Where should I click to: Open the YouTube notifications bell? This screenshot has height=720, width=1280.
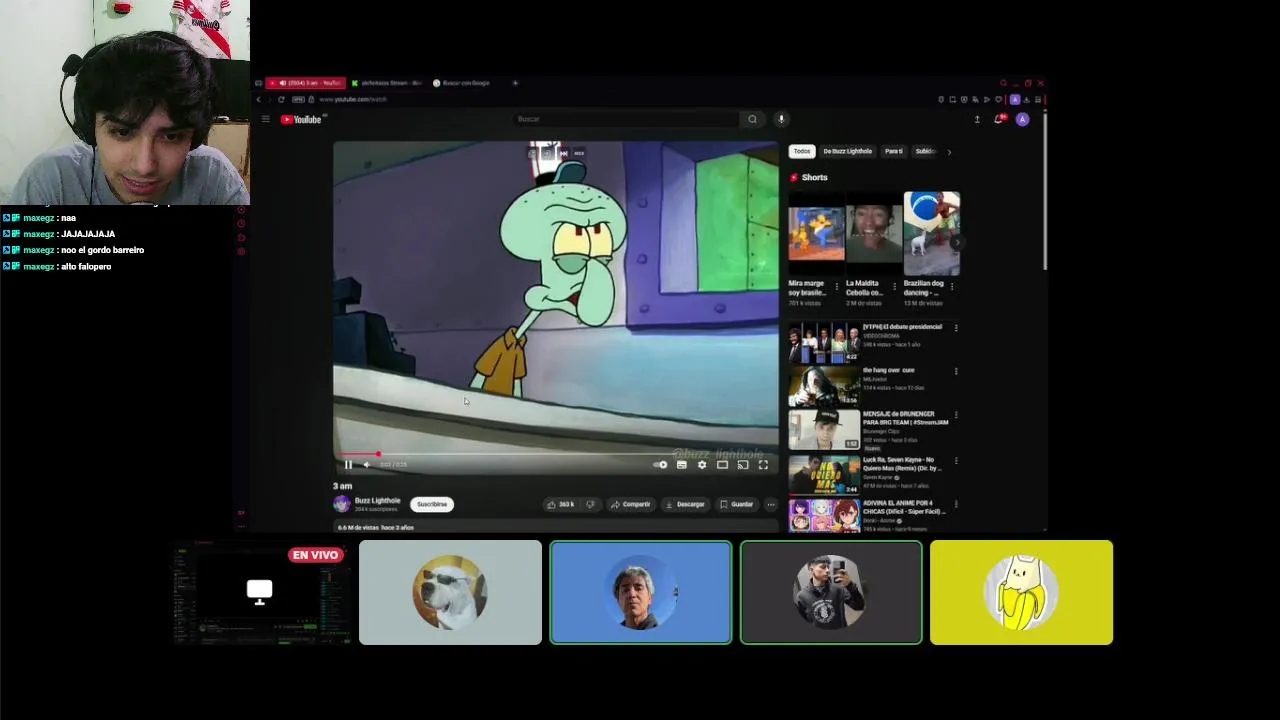tap(998, 119)
